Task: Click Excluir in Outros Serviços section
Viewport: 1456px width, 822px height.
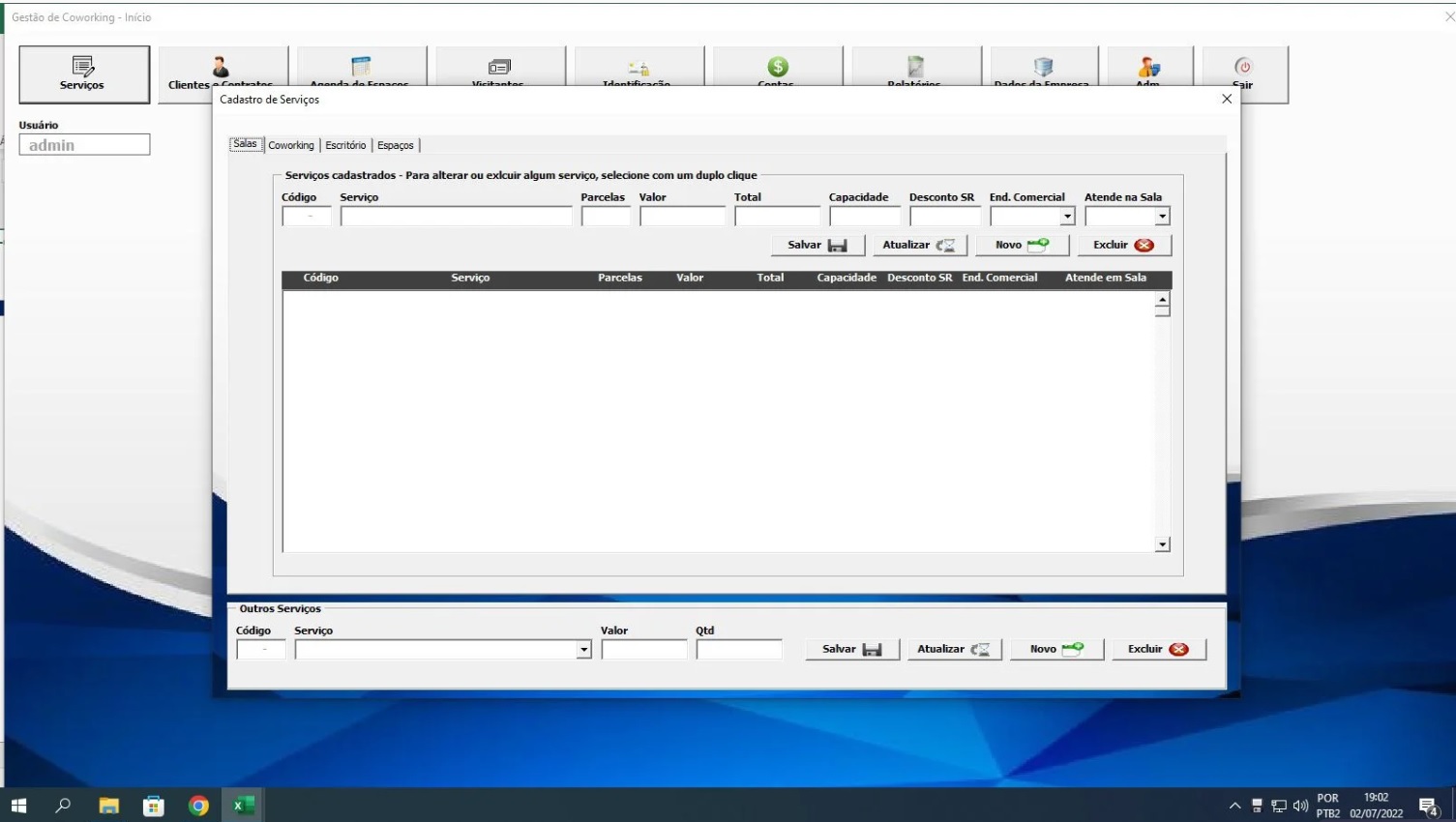Action: [1159, 649]
